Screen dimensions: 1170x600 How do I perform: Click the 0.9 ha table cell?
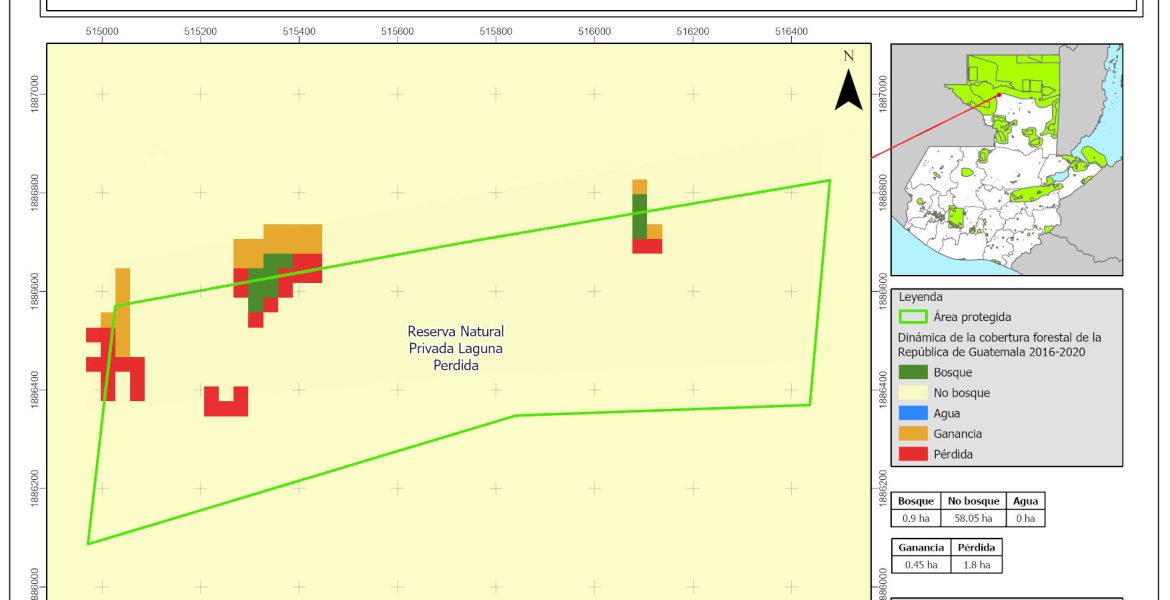[x=915, y=518]
